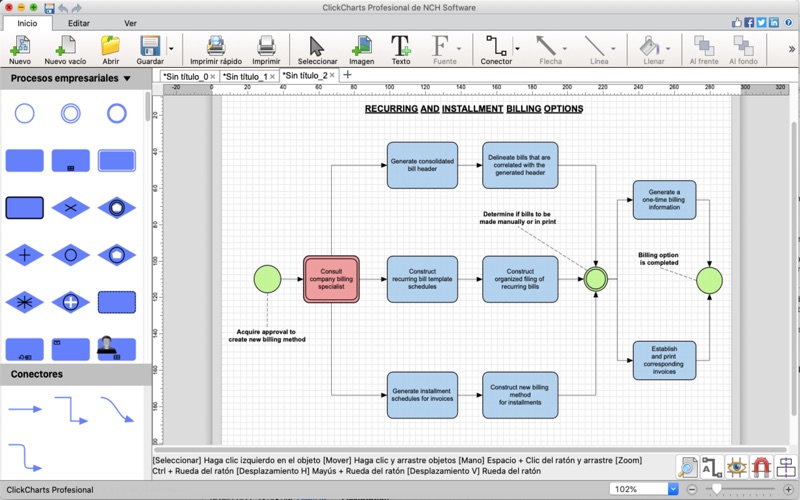800x500 pixels.
Task: Click the Twitter share icon
Action: click(761, 22)
